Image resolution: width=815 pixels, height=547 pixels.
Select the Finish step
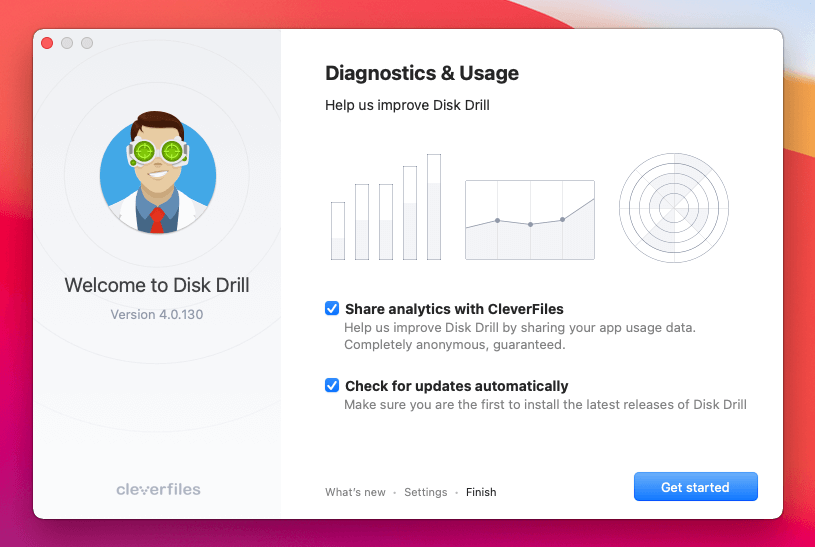(481, 492)
